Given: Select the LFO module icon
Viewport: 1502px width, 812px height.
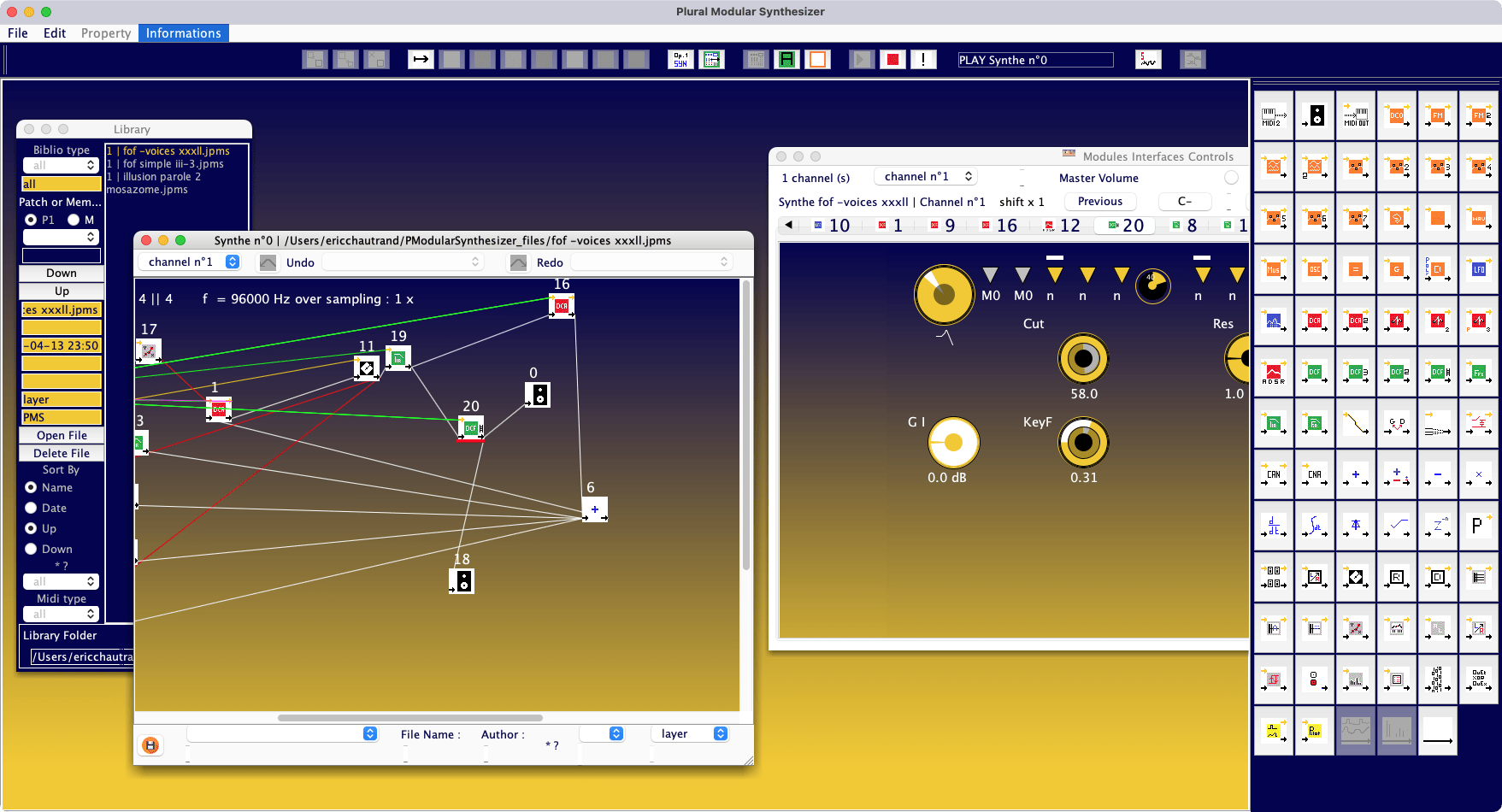Looking at the screenshot, I should tap(1479, 269).
